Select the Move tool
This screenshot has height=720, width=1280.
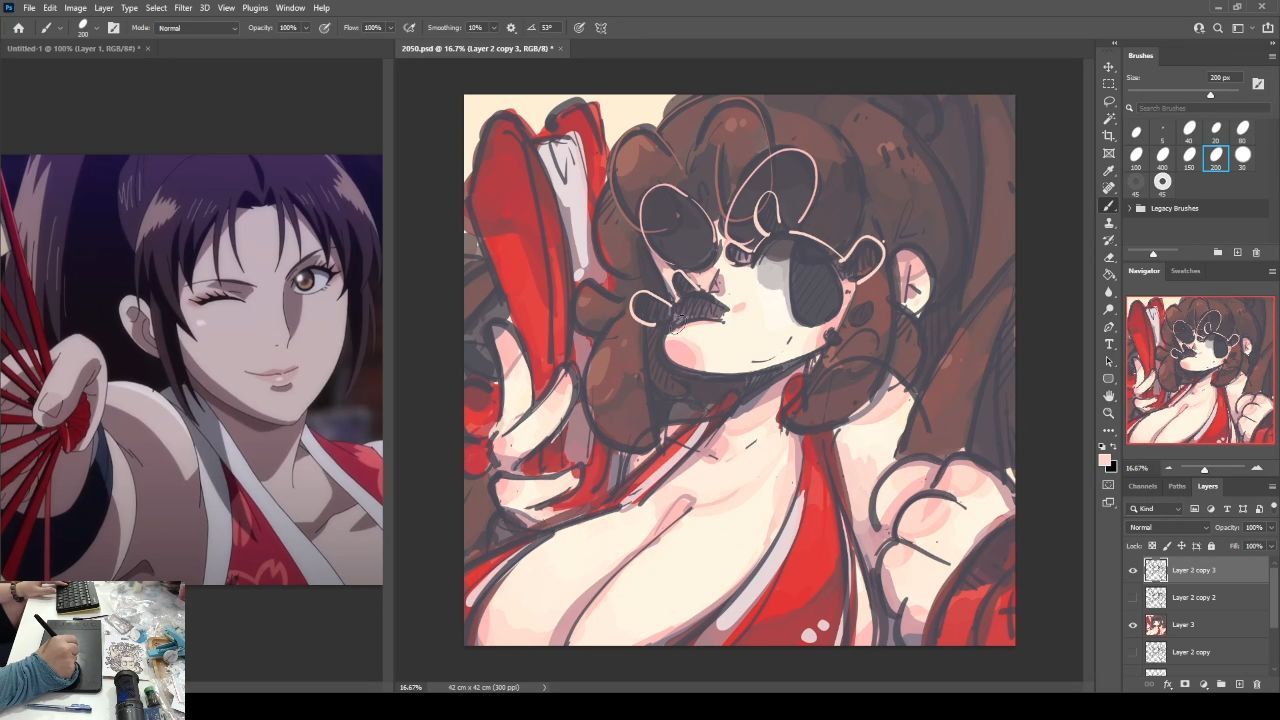(x=1108, y=67)
